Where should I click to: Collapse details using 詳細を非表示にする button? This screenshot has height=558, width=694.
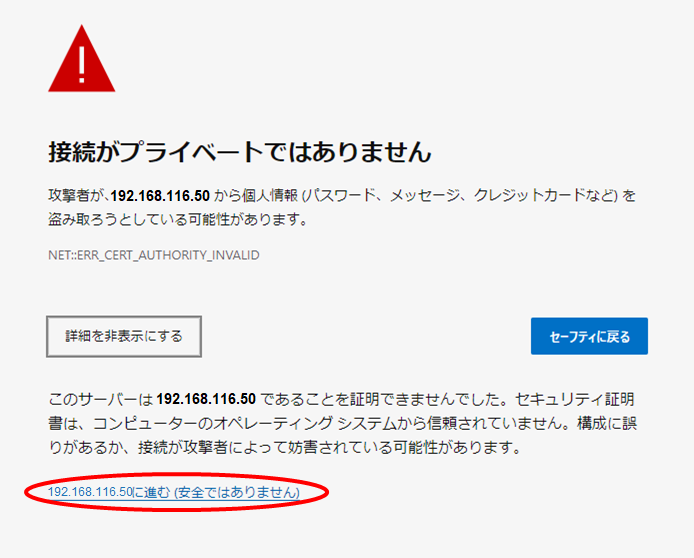(x=124, y=336)
